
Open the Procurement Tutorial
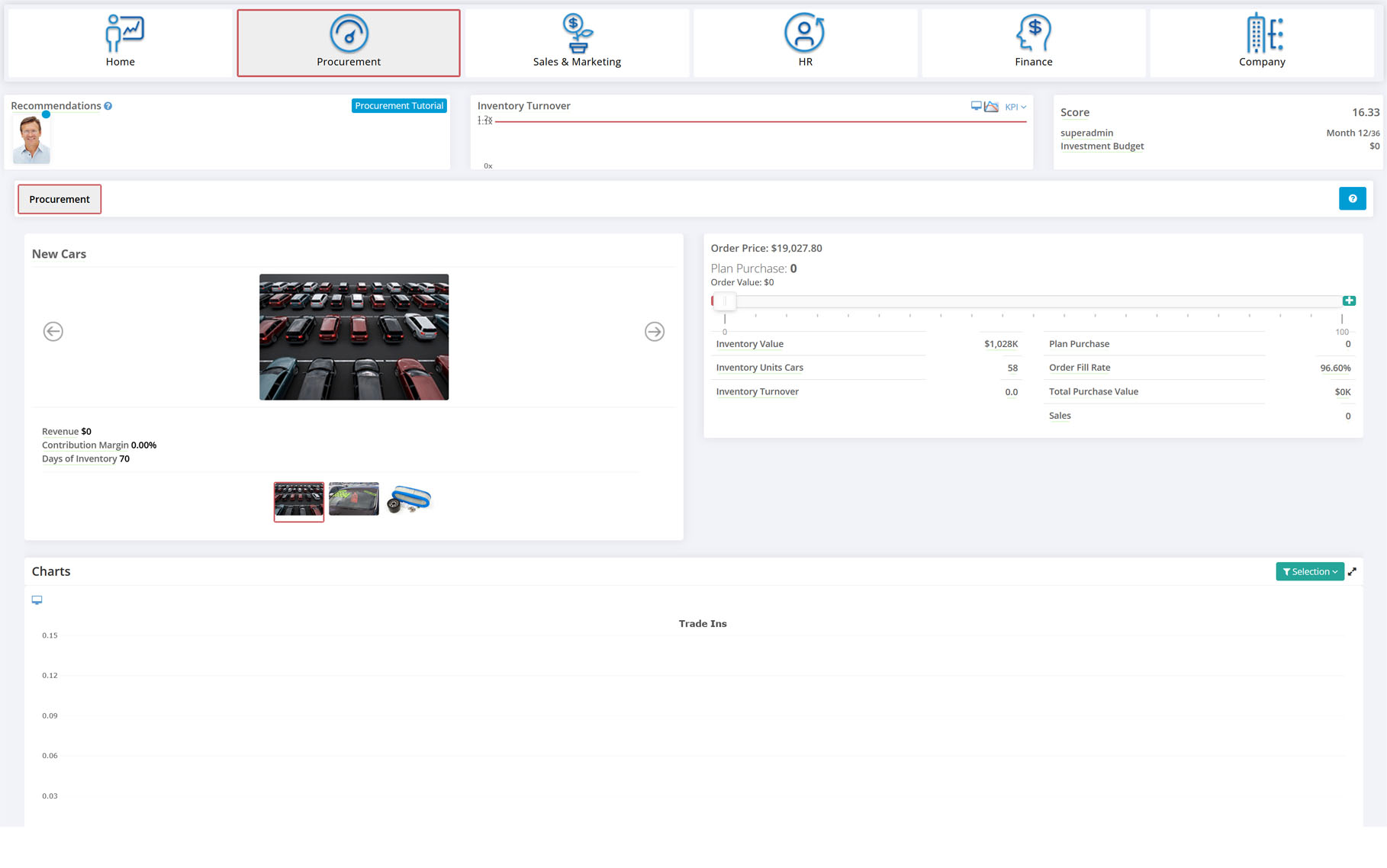(399, 106)
